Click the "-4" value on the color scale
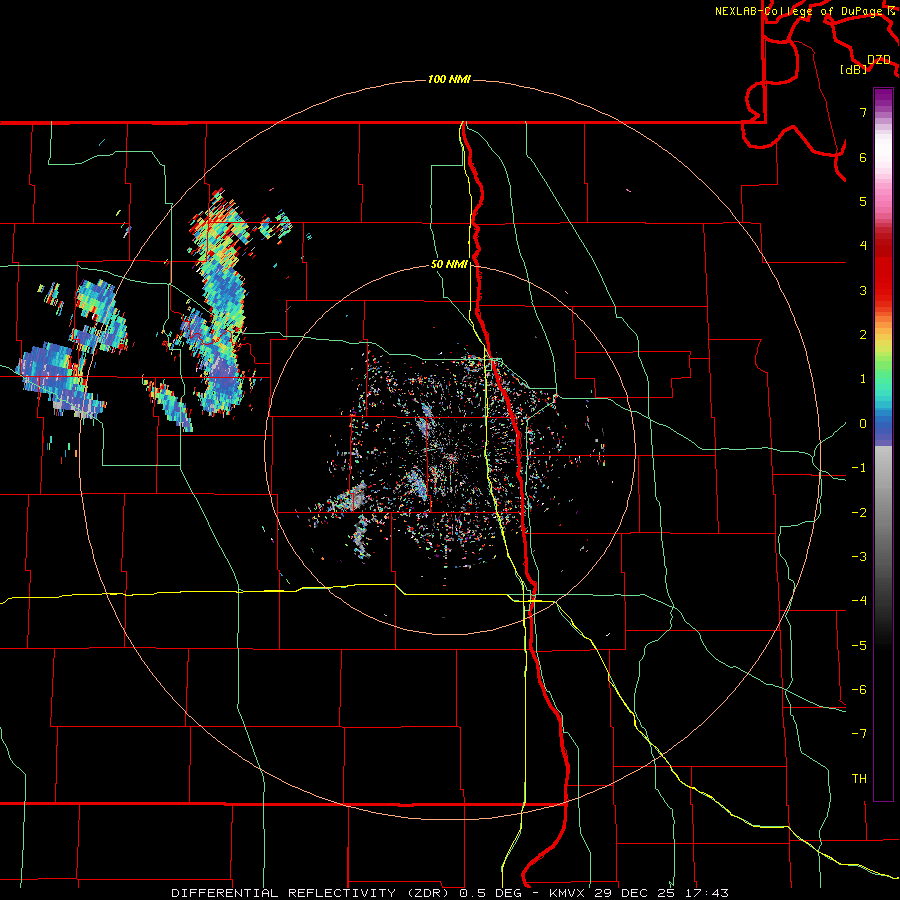Screen dimensions: 900x900 (x=859, y=601)
